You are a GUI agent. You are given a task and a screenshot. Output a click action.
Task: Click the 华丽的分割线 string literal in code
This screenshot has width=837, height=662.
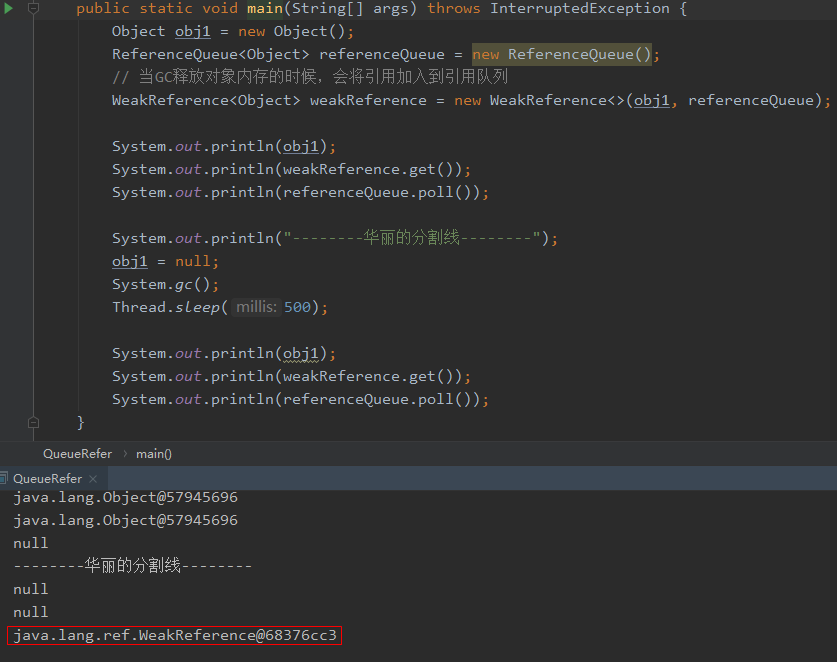click(x=412, y=238)
